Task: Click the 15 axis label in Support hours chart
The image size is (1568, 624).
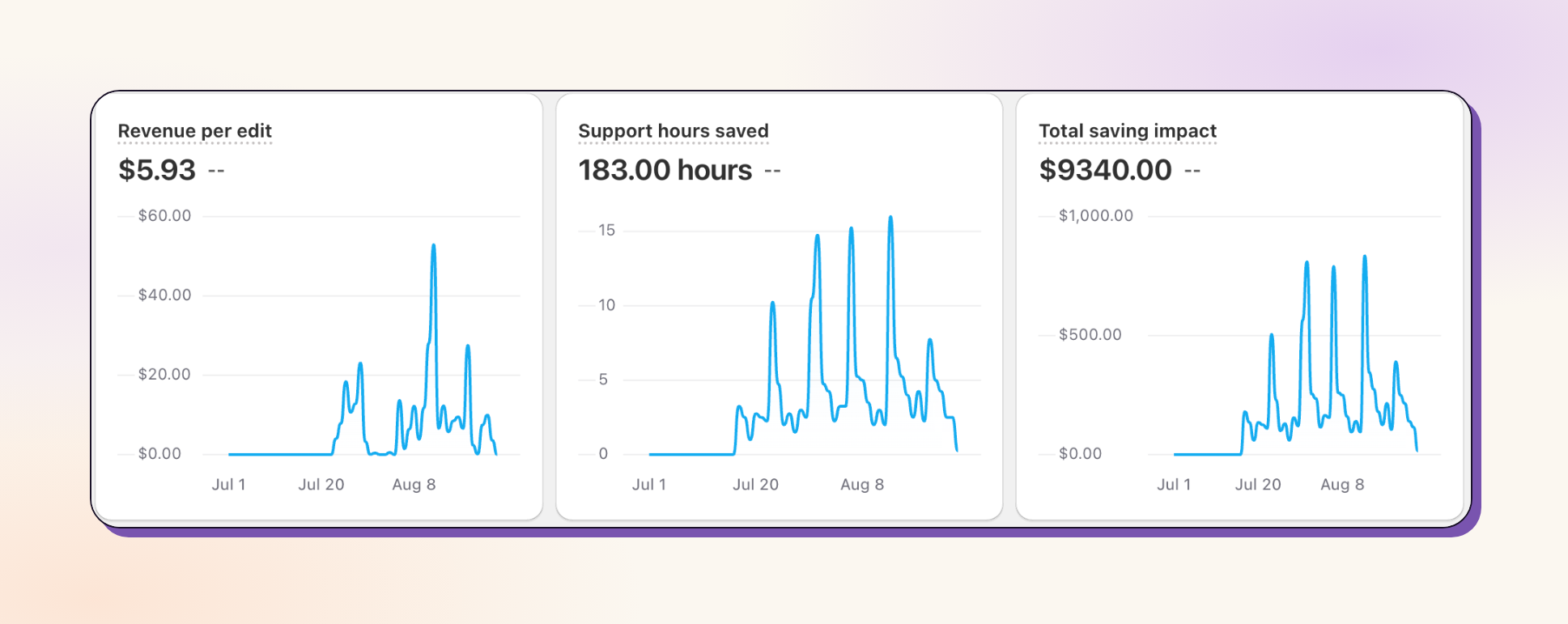Action: pyautogui.click(x=606, y=231)
